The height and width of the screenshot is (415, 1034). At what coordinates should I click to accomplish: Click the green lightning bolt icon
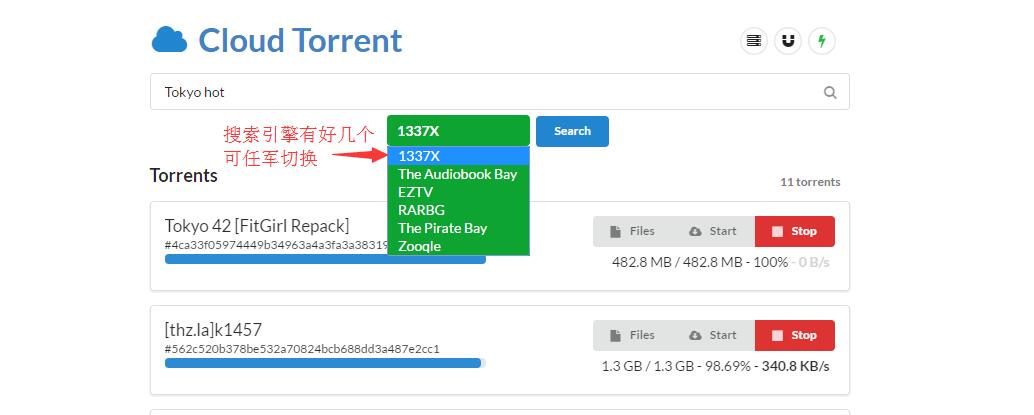point(822,41)
